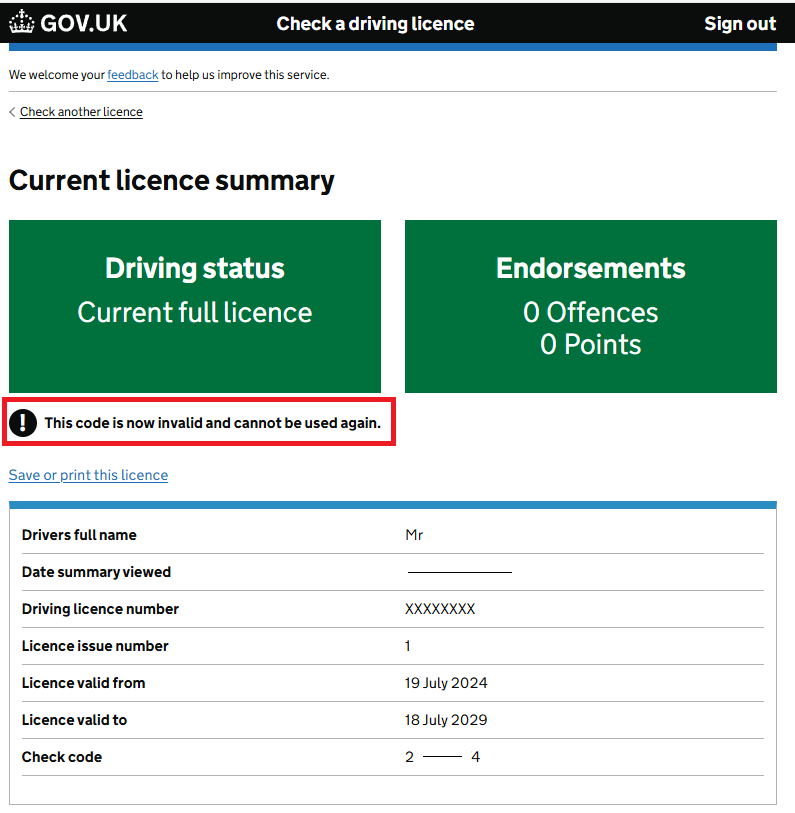The height and width of the screenshot is (813, 795).
Task: Go to Check another licence
Action: click(x=81, y=112)
